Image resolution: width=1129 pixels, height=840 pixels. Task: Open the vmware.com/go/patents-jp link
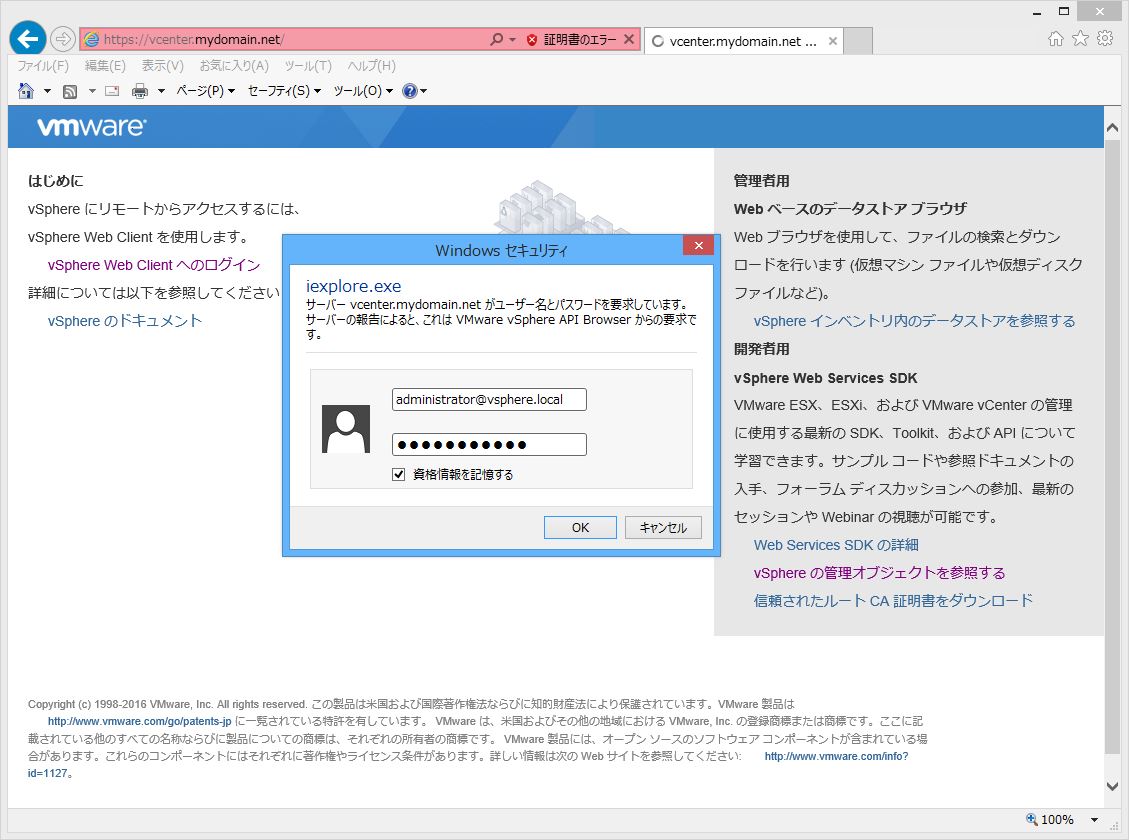pyautogui.click(x=140, y=721)
